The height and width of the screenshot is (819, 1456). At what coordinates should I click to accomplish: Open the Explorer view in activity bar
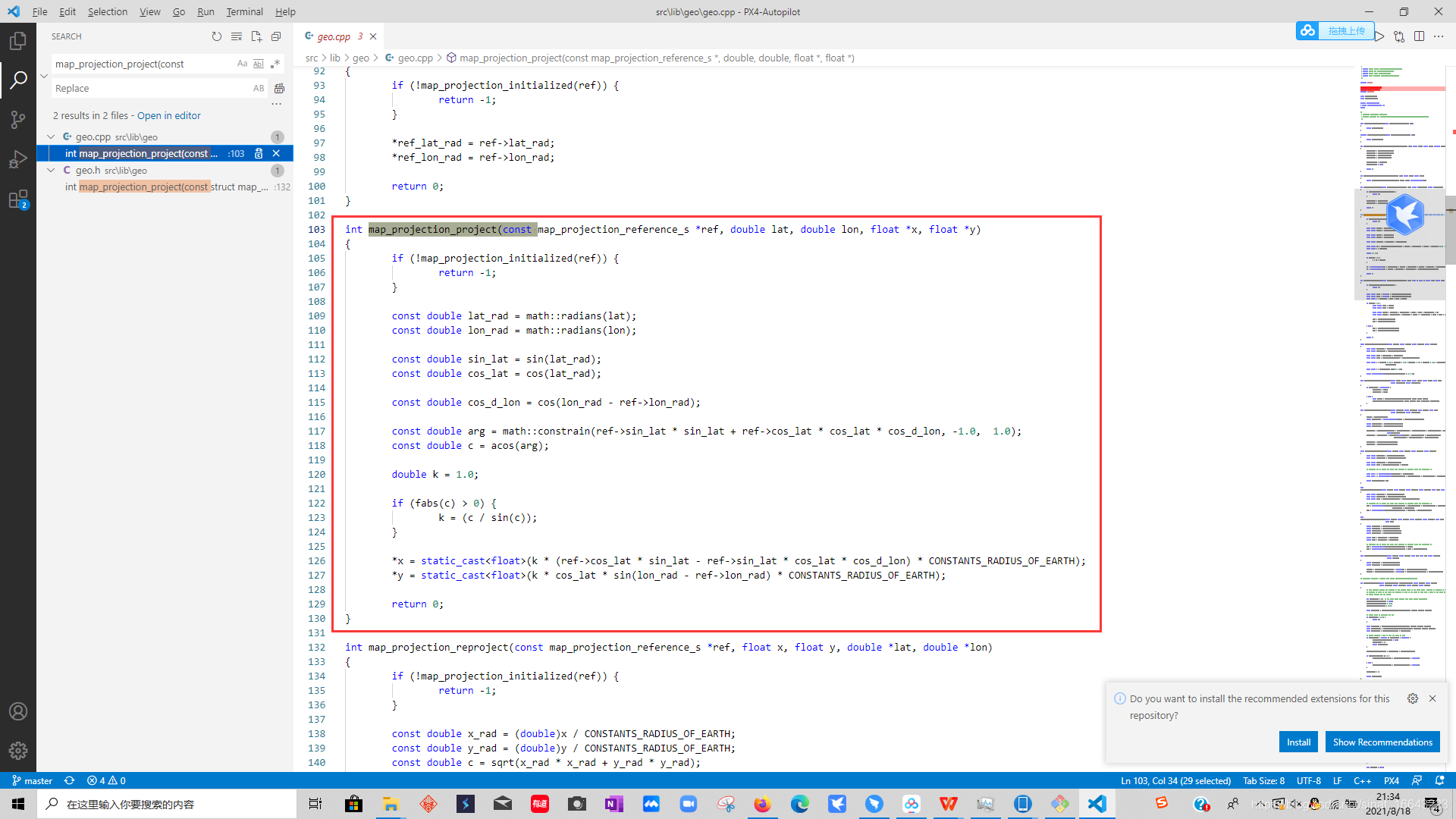17,41
